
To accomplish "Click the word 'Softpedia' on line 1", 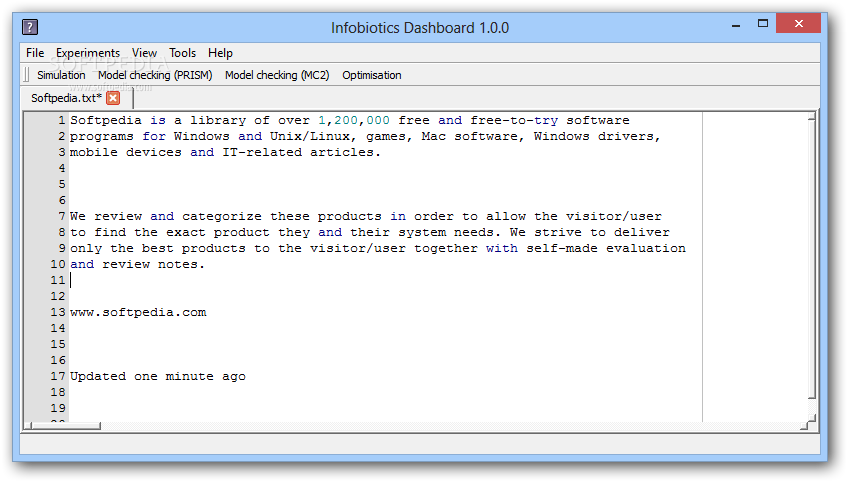I will tap(106, 120).
